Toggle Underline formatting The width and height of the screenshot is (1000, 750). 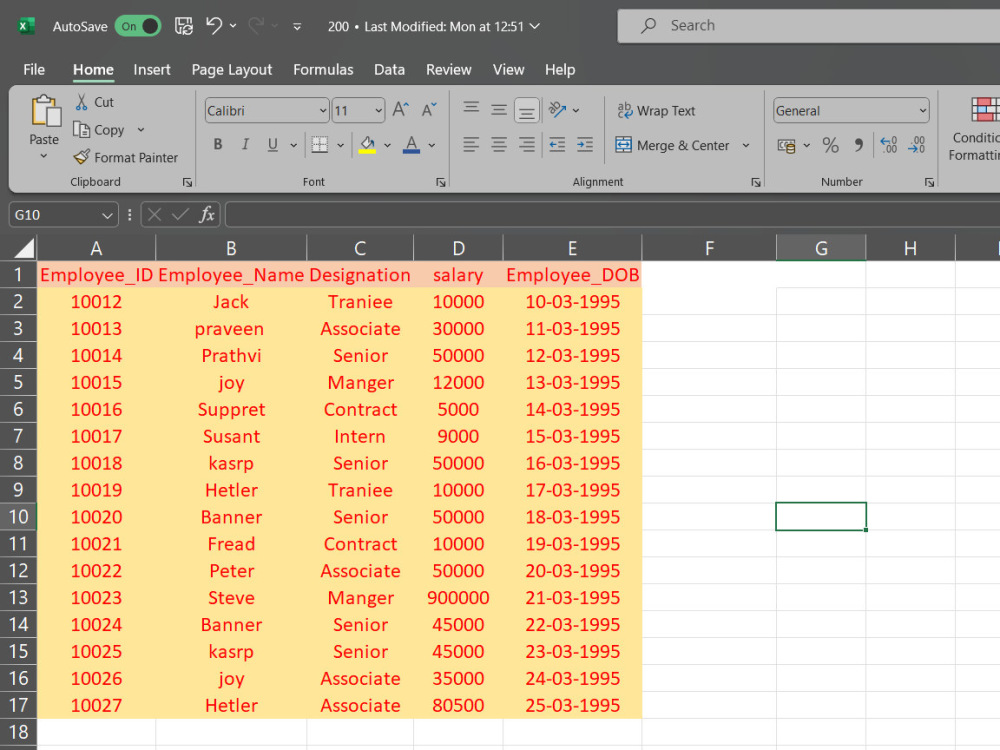[x=273, y=145]
